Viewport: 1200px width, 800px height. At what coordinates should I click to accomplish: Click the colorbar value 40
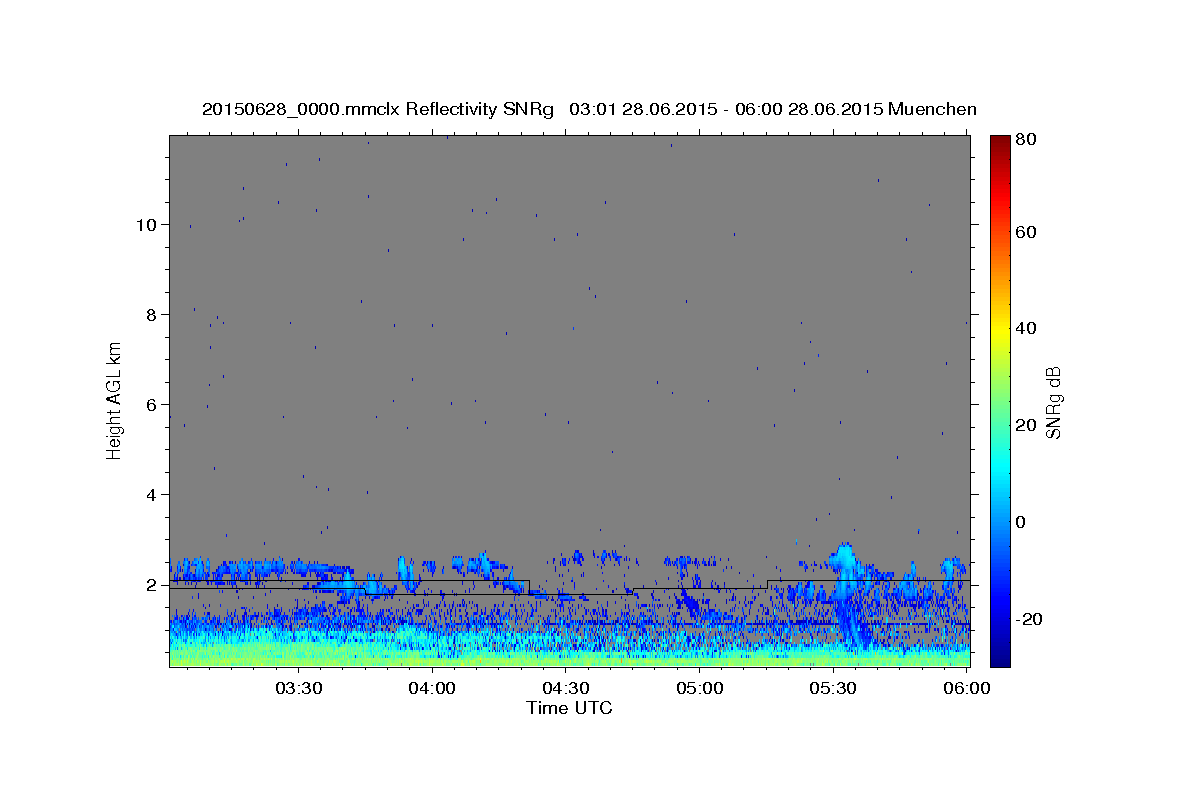[1026, 328]
